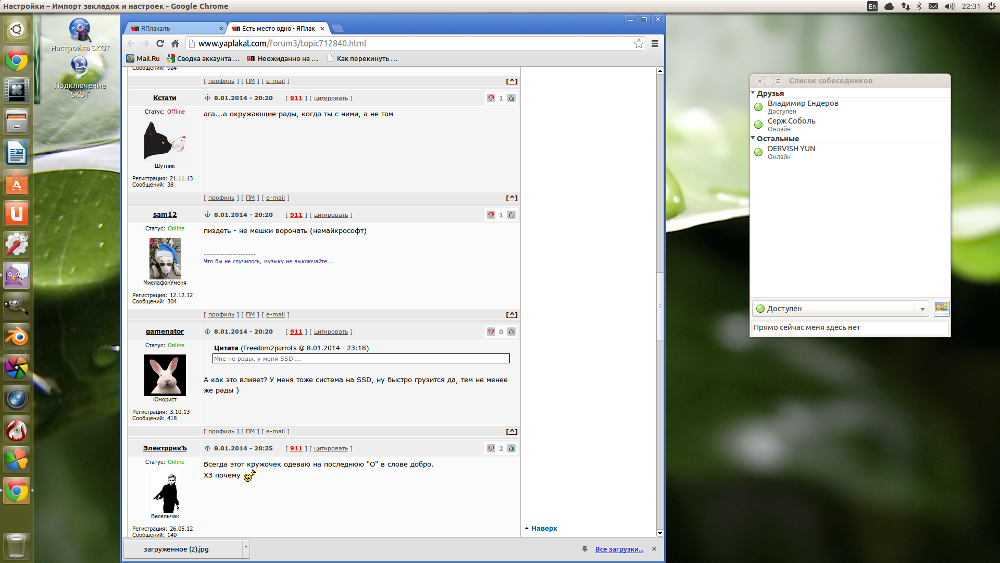Close the 'Есть место одно' tab
Viewport: 1000px width, 563px height.
tap(322, 29)
